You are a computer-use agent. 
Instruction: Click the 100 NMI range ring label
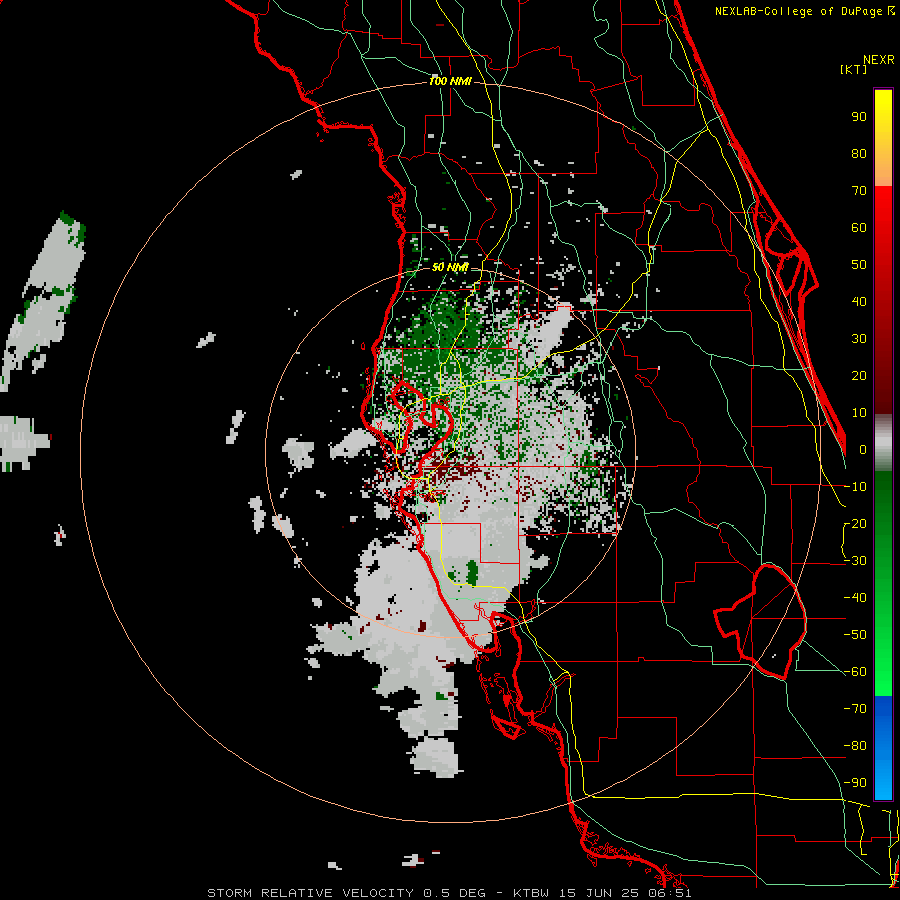coord(450,81)
